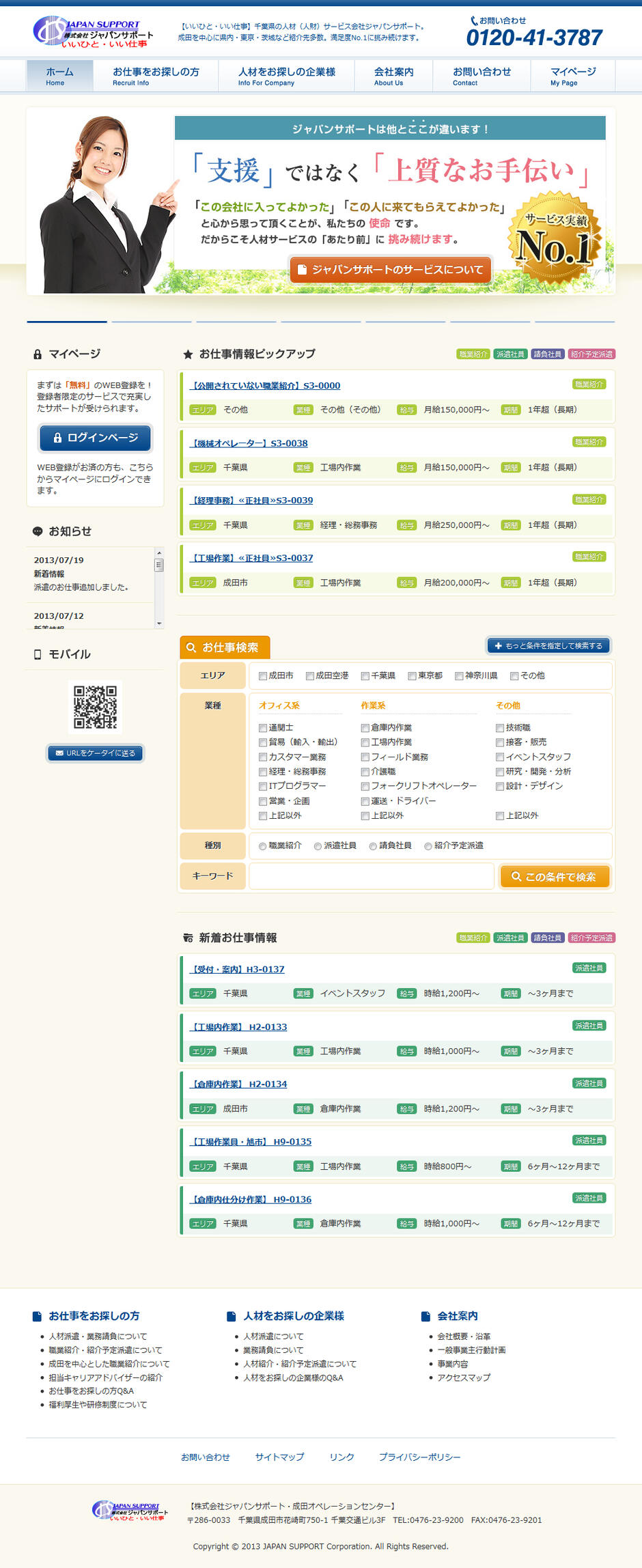Check the 技術職 checkbox

point(500,728)
